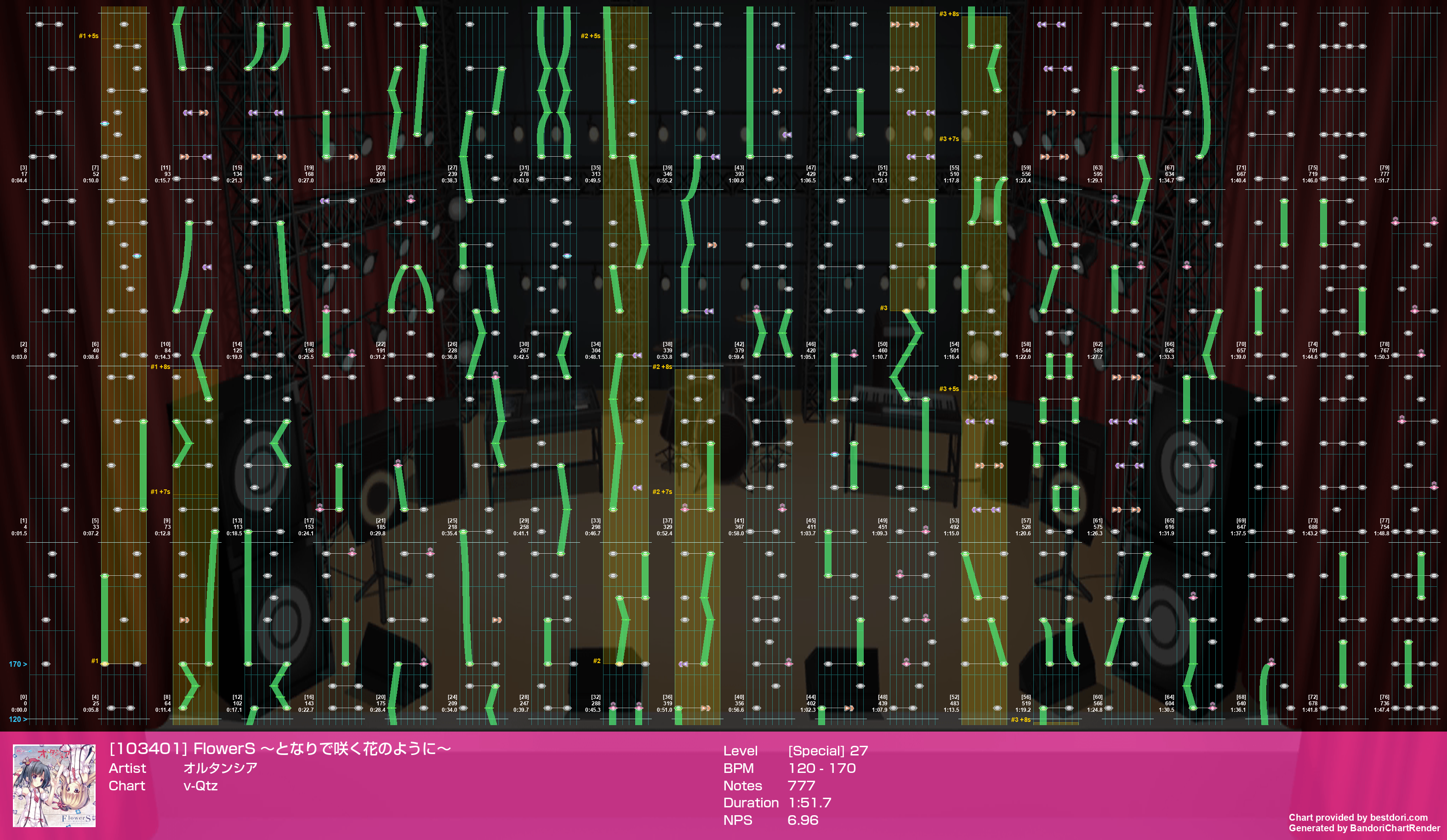This screenshot has width=1447, height=840.
Task: Click the measure [79] label at 1:51.7
Action: [1382, 174]
